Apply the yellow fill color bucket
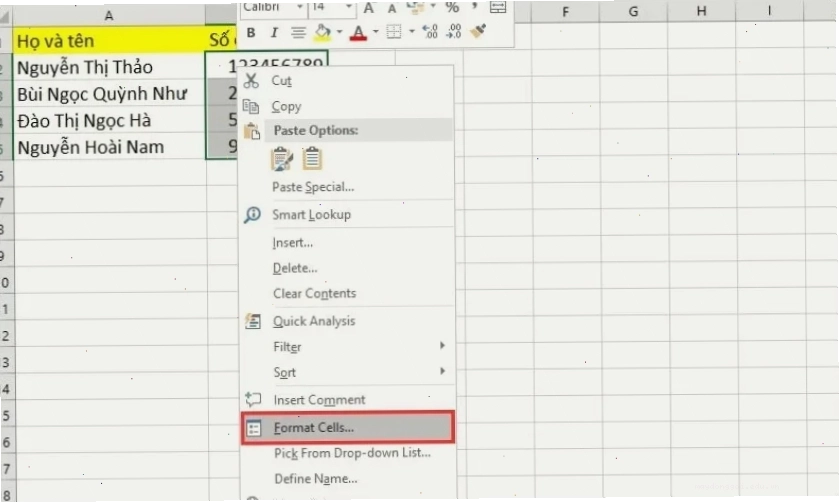Screen dimensions: 839x503 pos(323,33)
